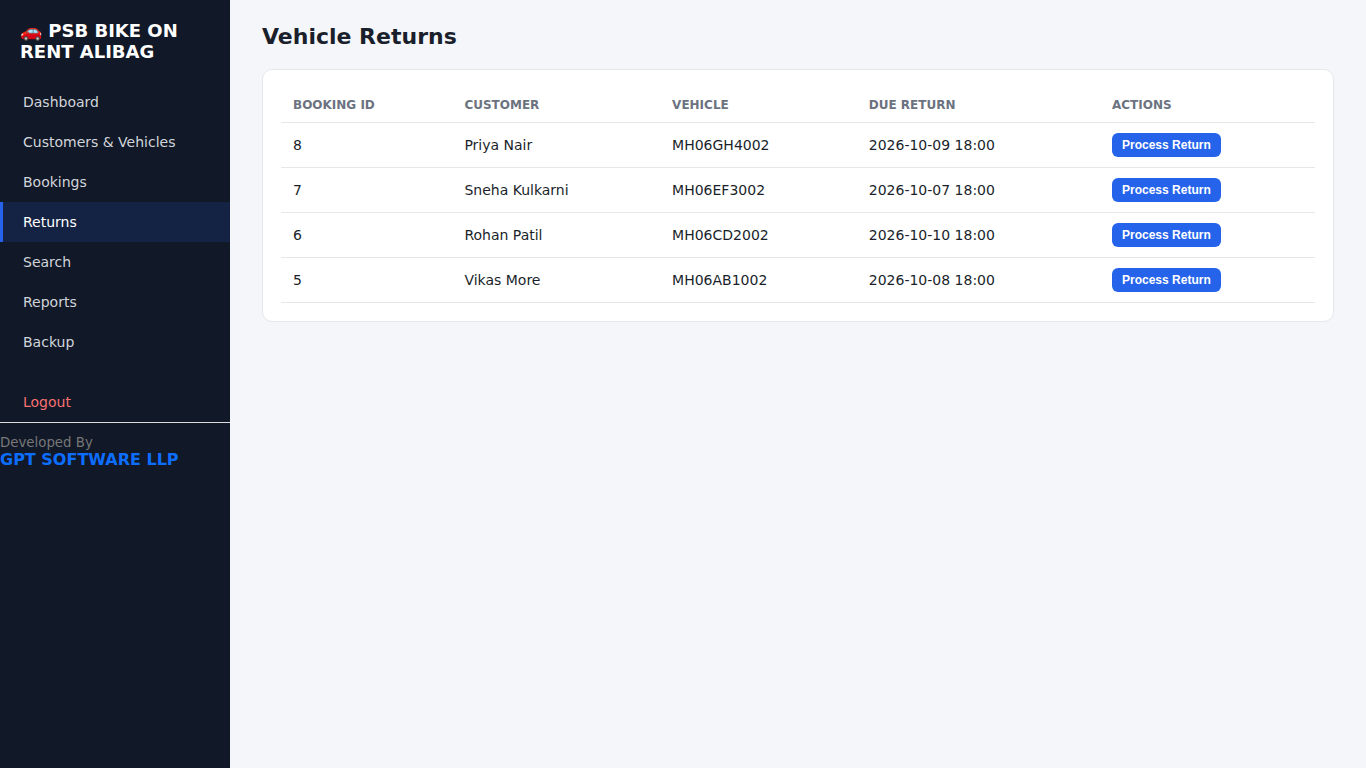Click vehicle number MH06CD2002
Viewport: 1366px width, 768px height.
point(720,235)
